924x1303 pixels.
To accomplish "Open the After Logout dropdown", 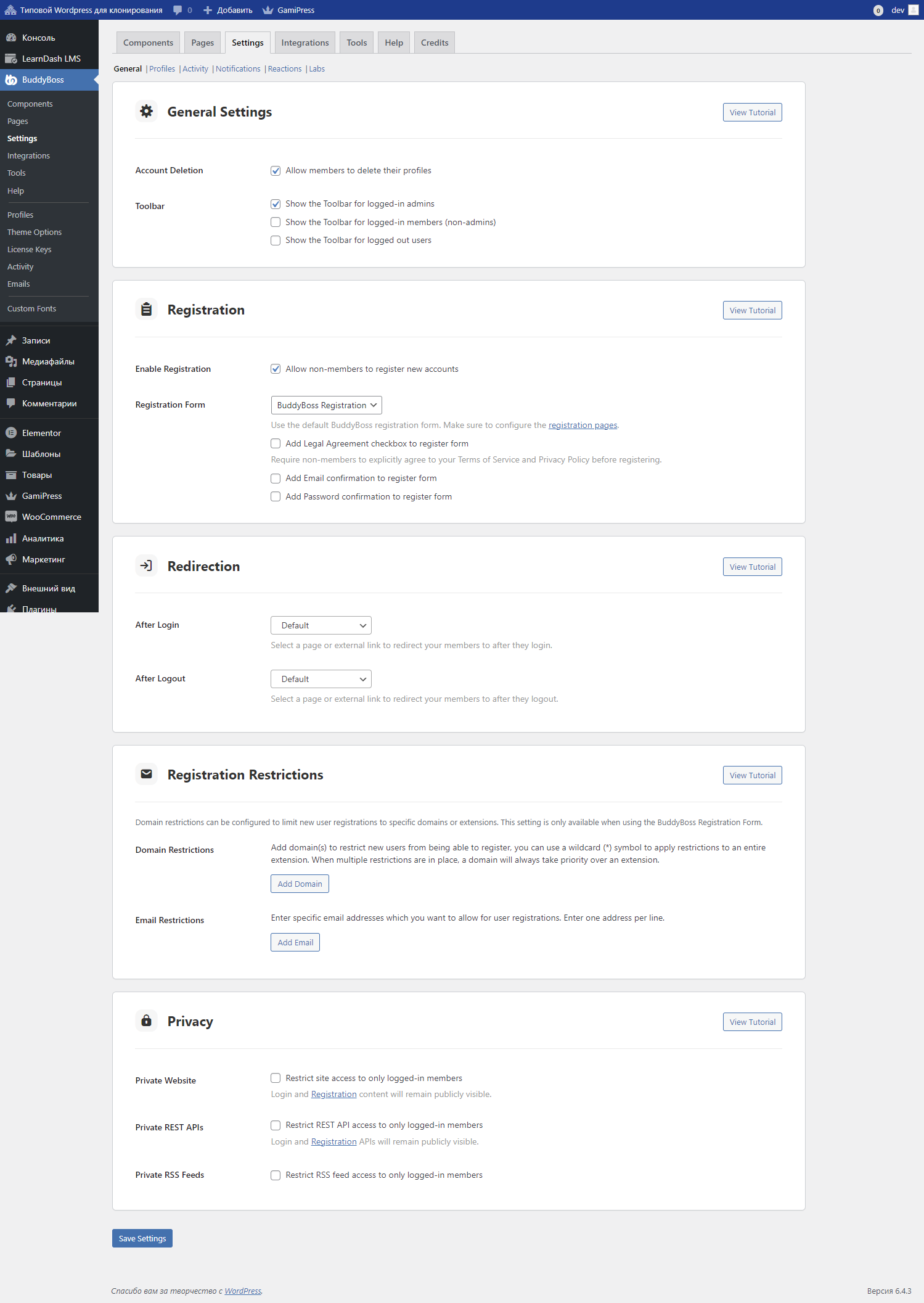I will (321, 679).
